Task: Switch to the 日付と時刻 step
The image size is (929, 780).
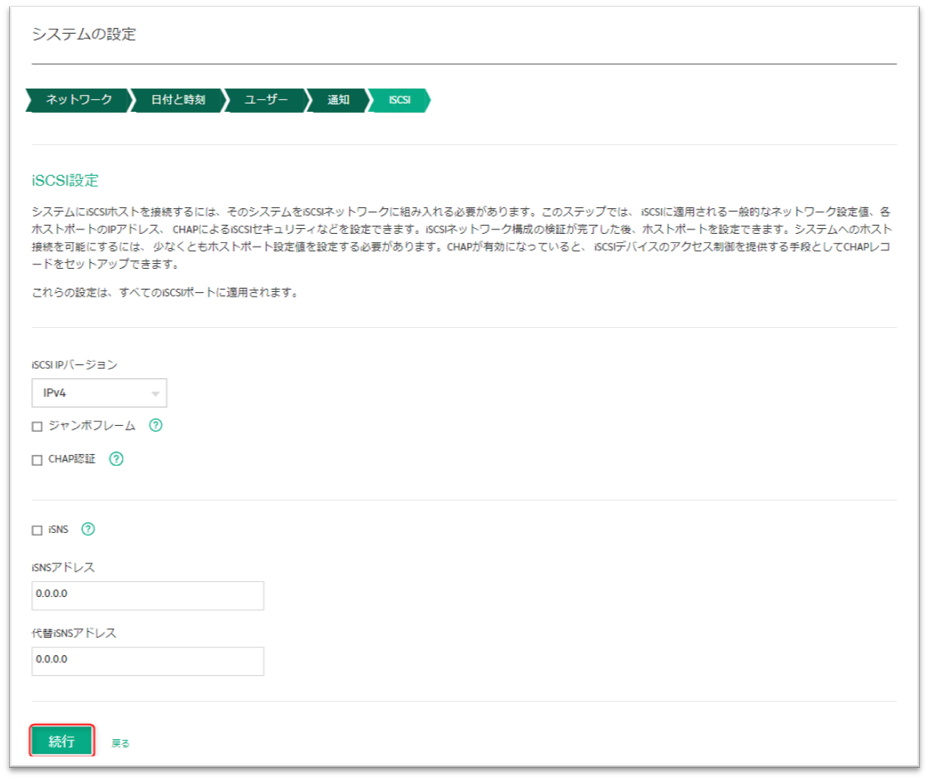Action: click(x=177, y=100)
